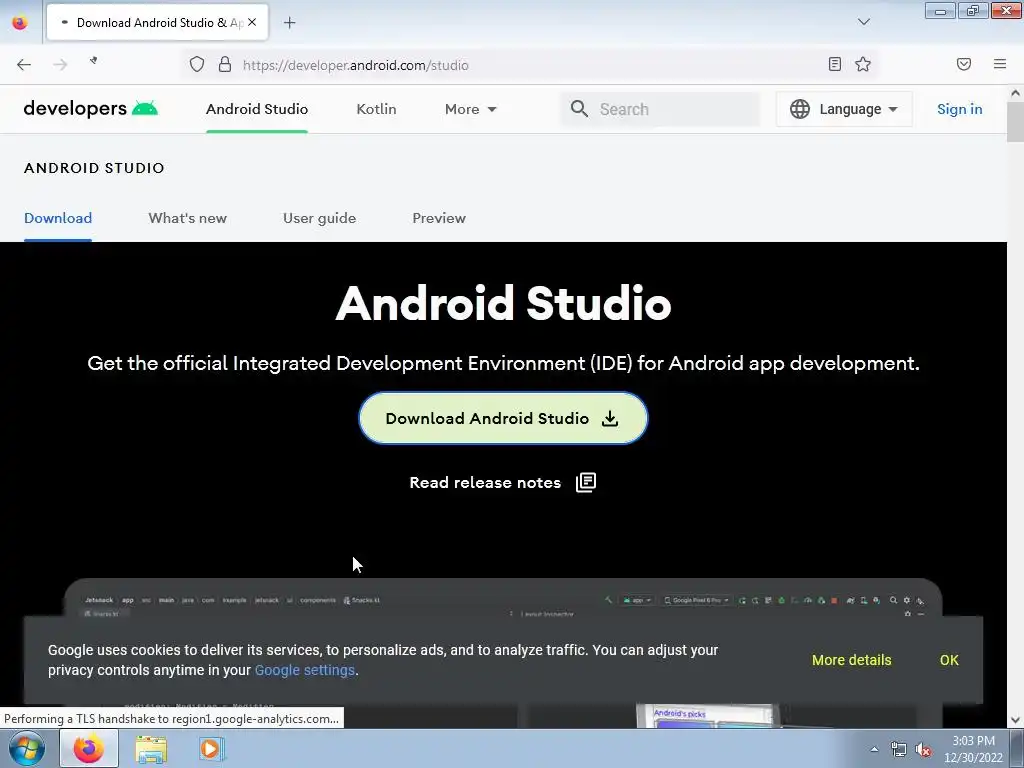Image resolution: width=1024 pixels, height=768 pixels.
Task: Click the ANDROID STUDIO section heading
Action: (x=94, y=168)
